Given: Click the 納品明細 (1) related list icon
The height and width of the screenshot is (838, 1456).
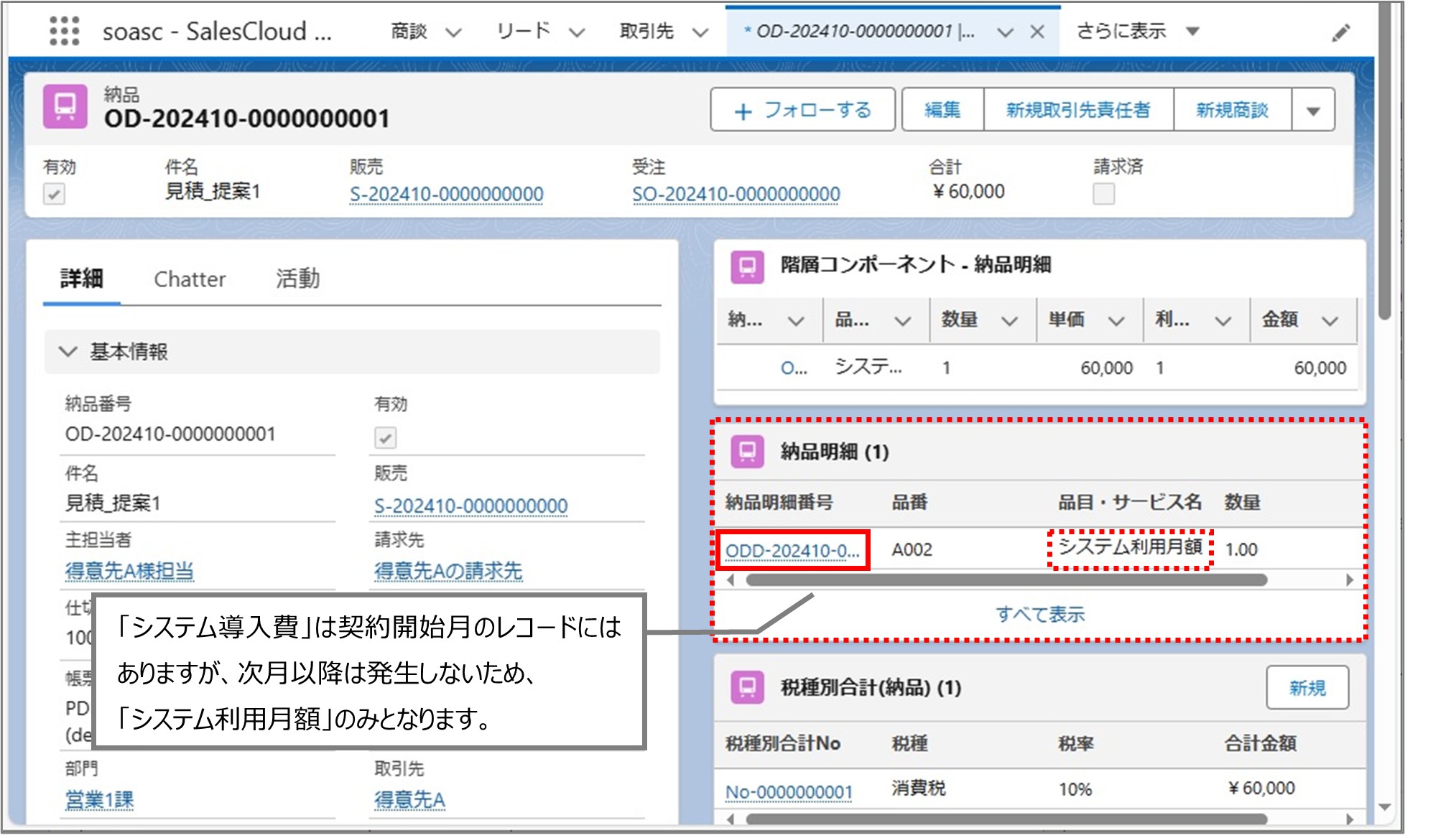Looking at the screenshot, I should coord(747,452).
